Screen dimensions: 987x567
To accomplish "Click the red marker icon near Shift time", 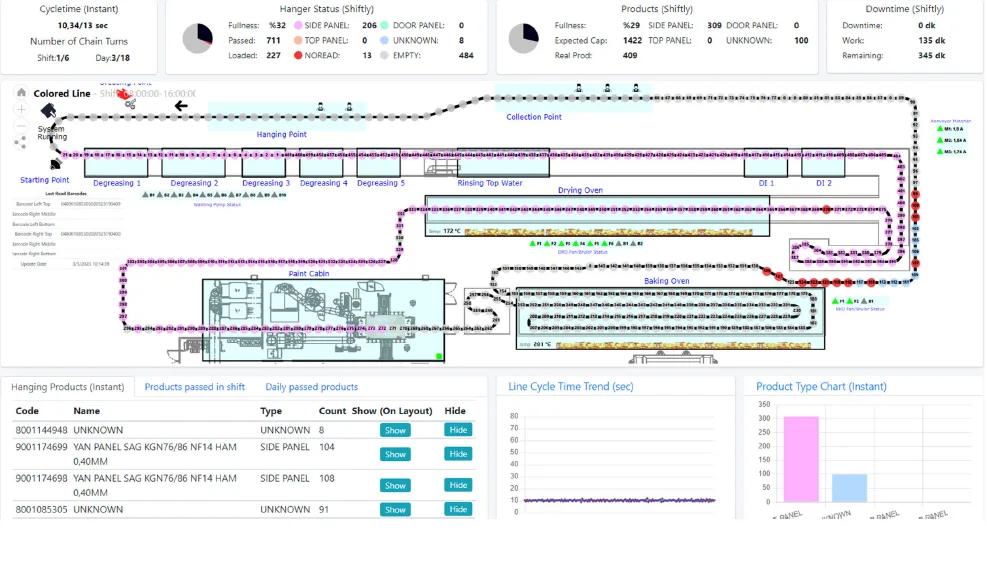I will (x=123, y=94).
